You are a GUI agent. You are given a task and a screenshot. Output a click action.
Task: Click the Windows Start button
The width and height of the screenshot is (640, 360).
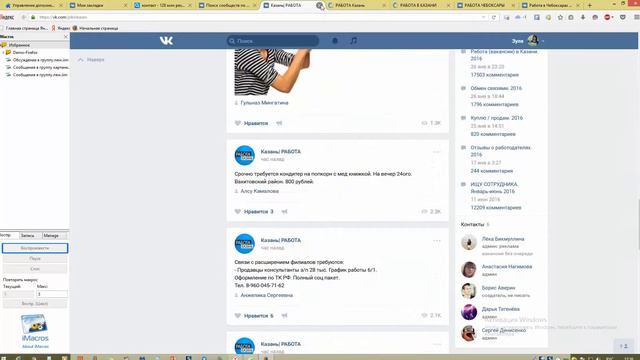tap(4, 358)
